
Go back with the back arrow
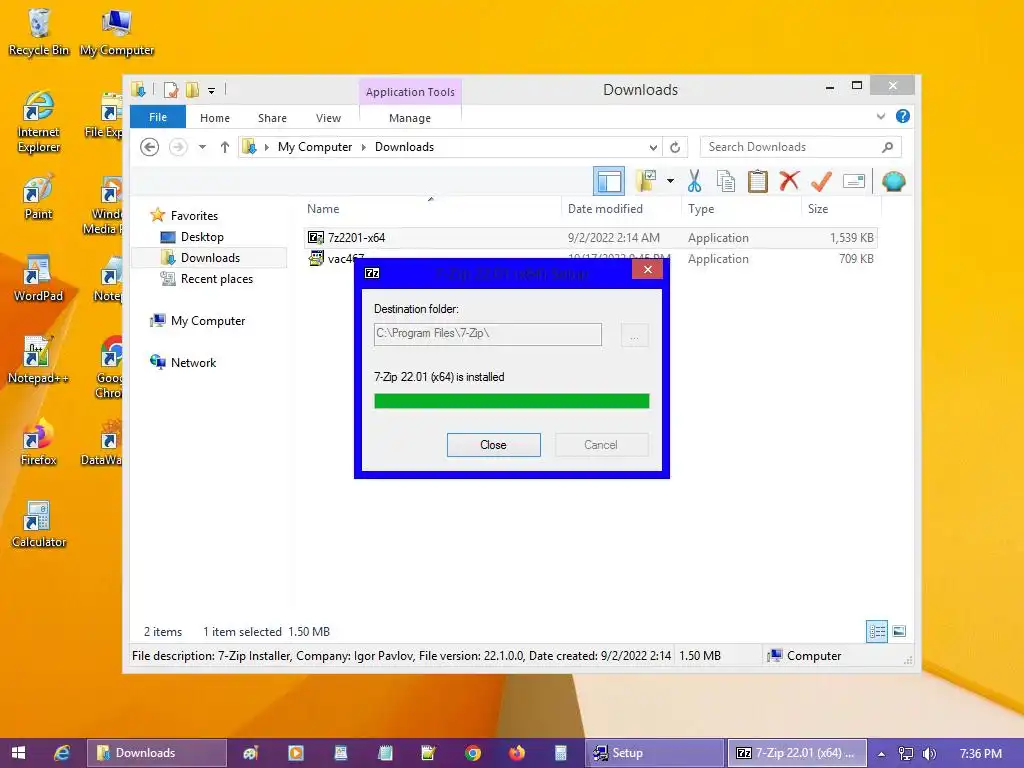click(x=150, y=147)
